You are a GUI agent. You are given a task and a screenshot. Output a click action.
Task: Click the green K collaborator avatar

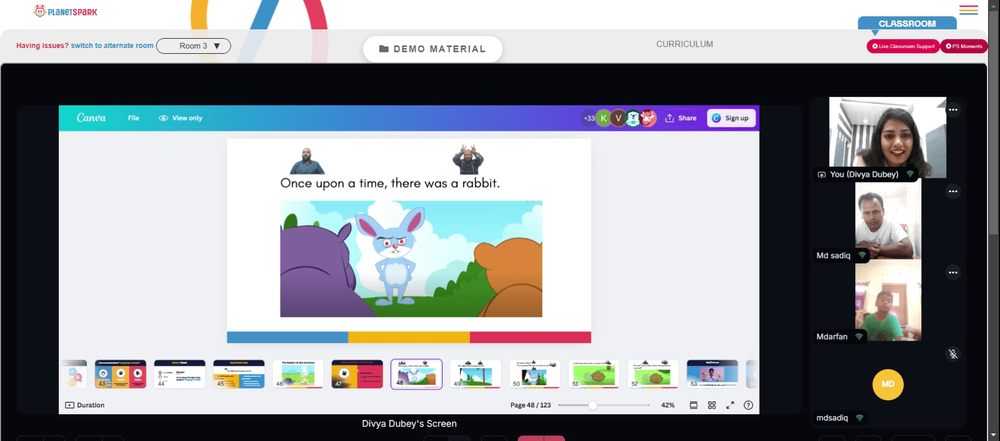603,118
